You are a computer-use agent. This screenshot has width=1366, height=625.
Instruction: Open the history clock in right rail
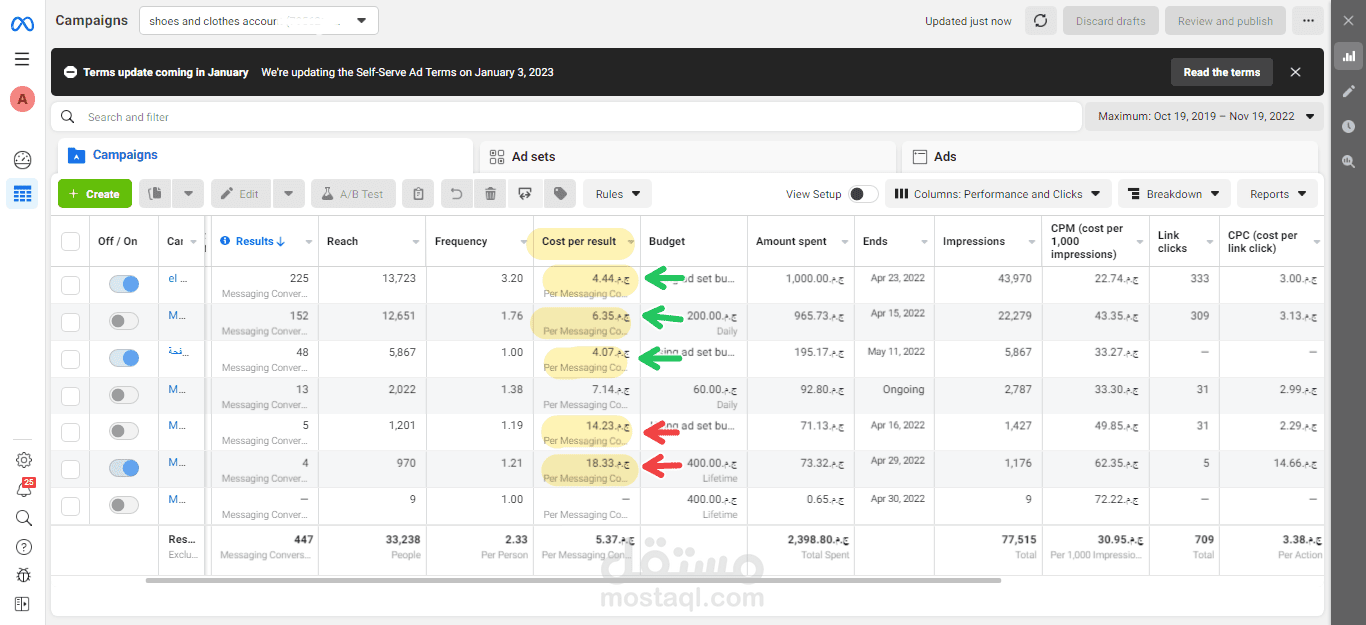1348,126
